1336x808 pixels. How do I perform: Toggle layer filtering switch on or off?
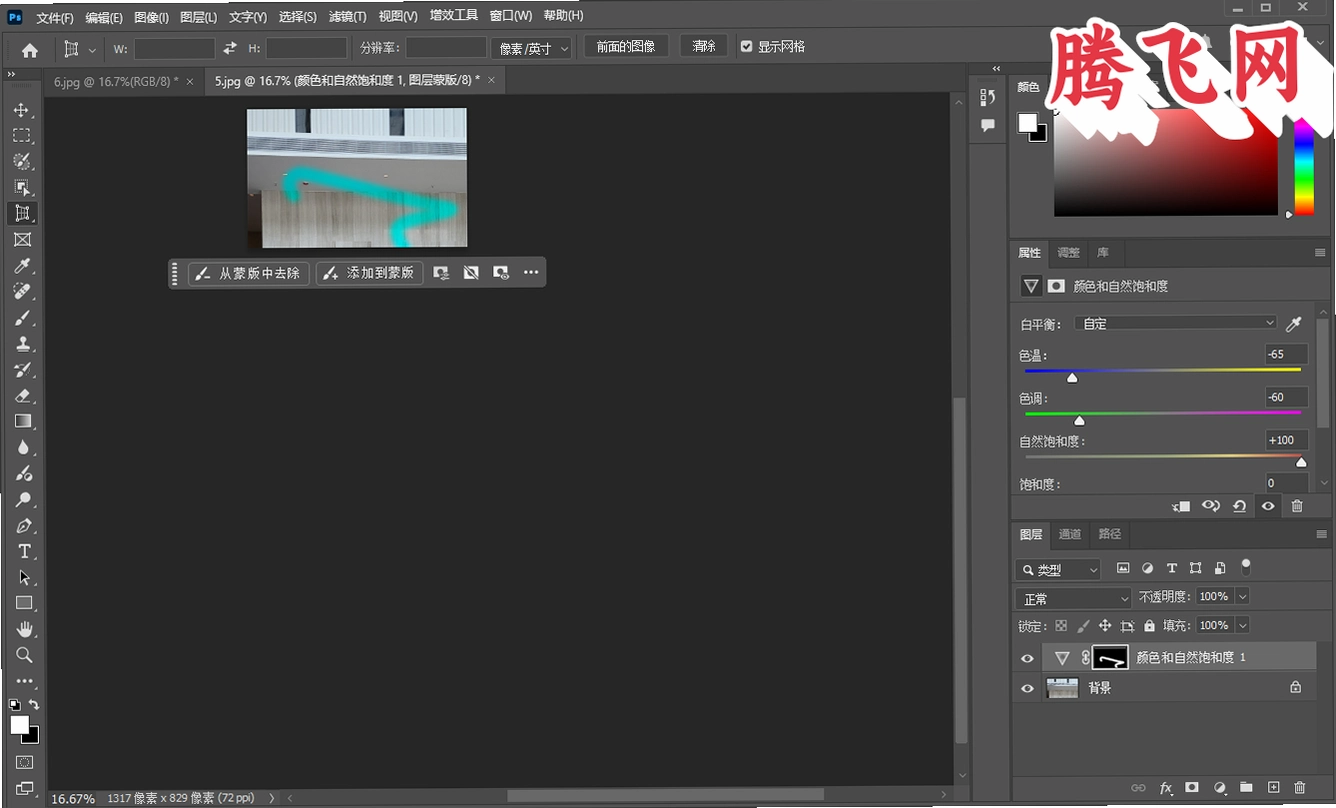click(1246, 567)
